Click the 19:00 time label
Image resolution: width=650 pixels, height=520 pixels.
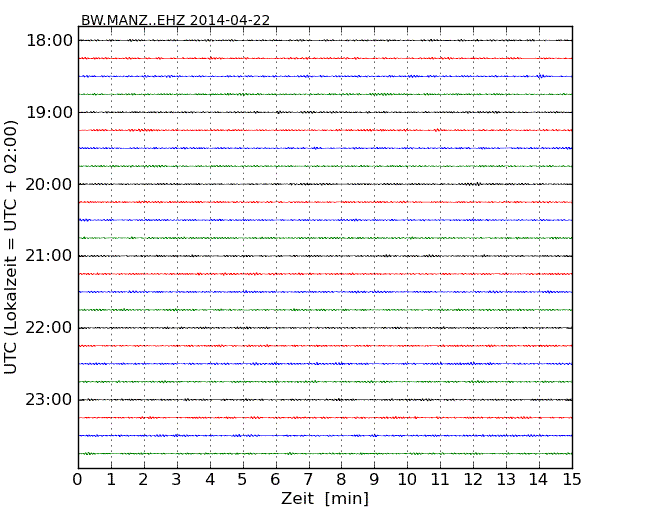coord(49,112)
